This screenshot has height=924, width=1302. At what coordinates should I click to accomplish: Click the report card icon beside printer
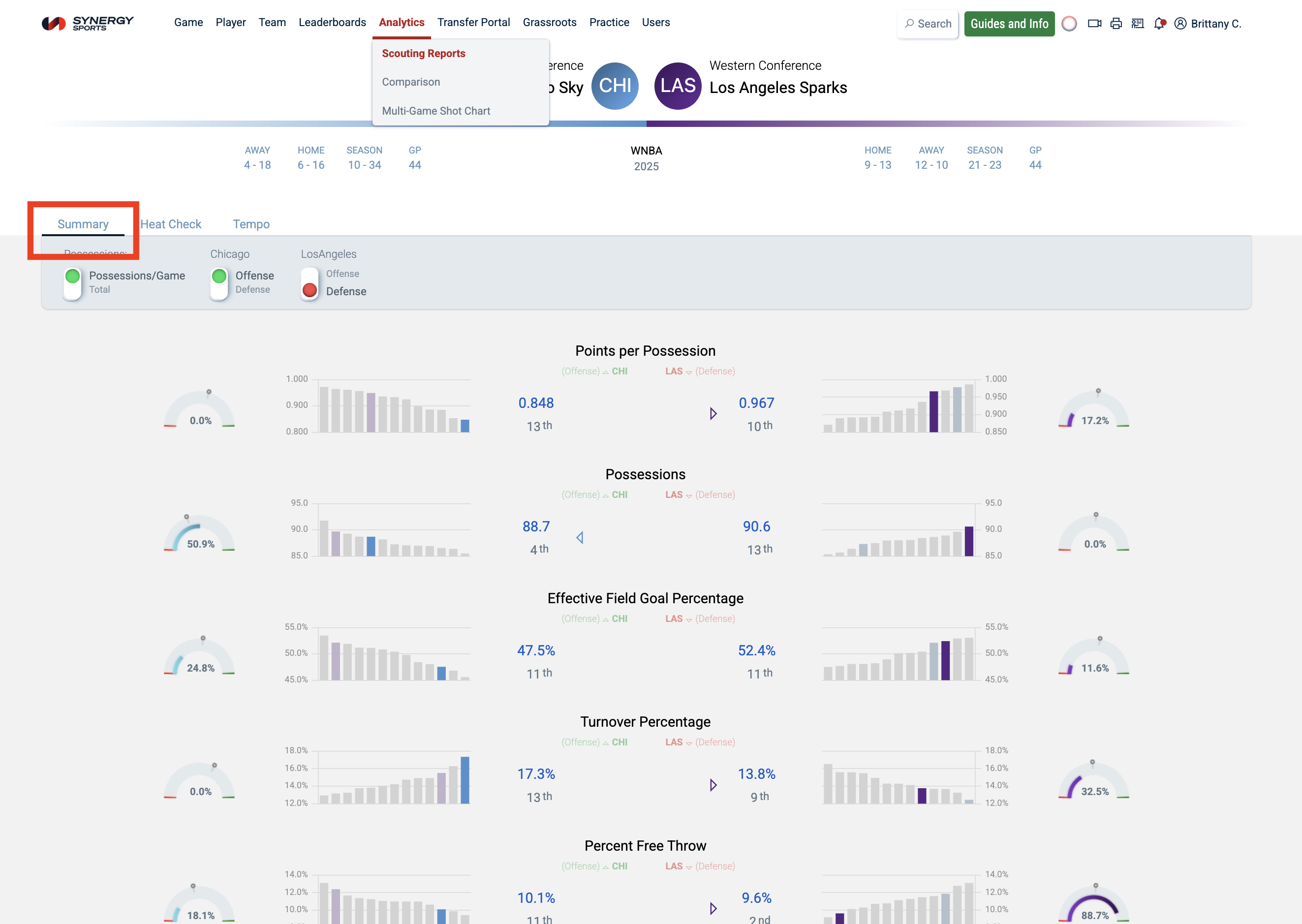pos(1138,23)
